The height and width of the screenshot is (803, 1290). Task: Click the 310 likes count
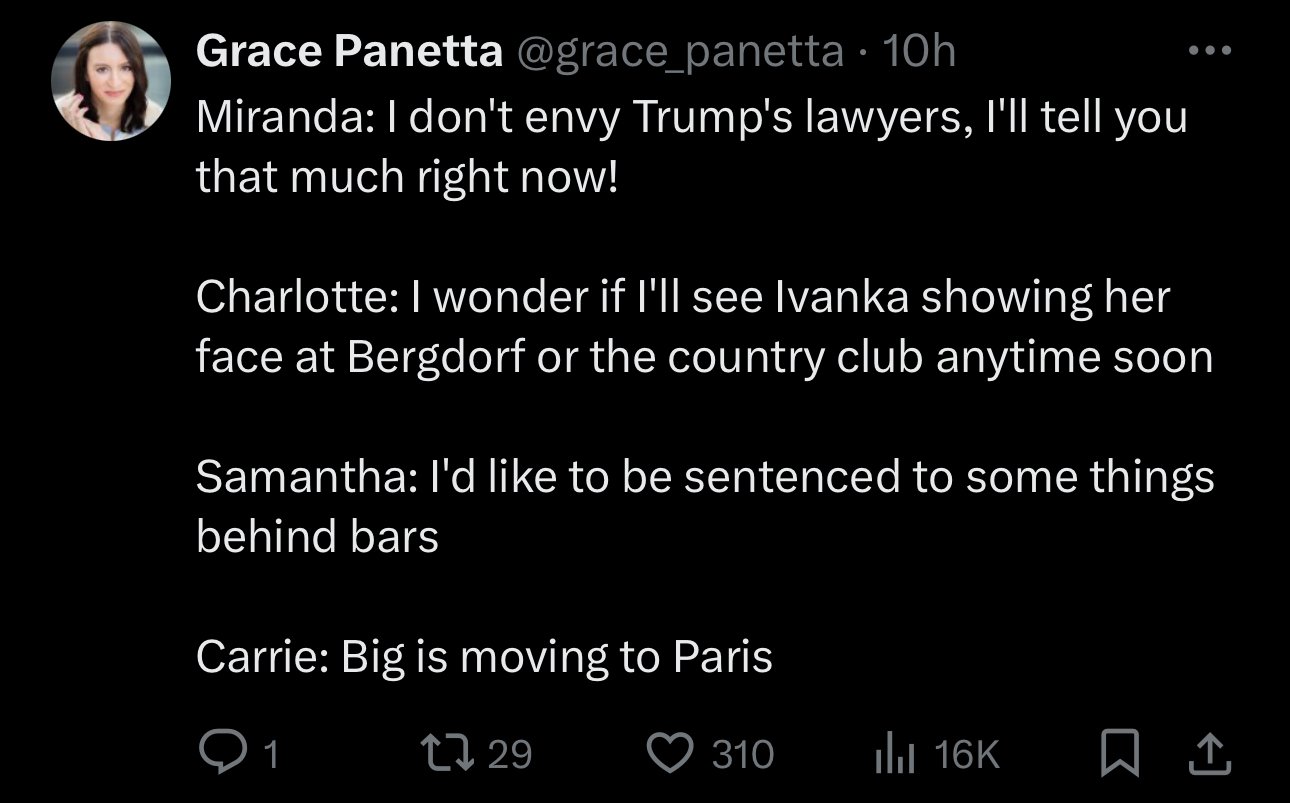(742, 754)
